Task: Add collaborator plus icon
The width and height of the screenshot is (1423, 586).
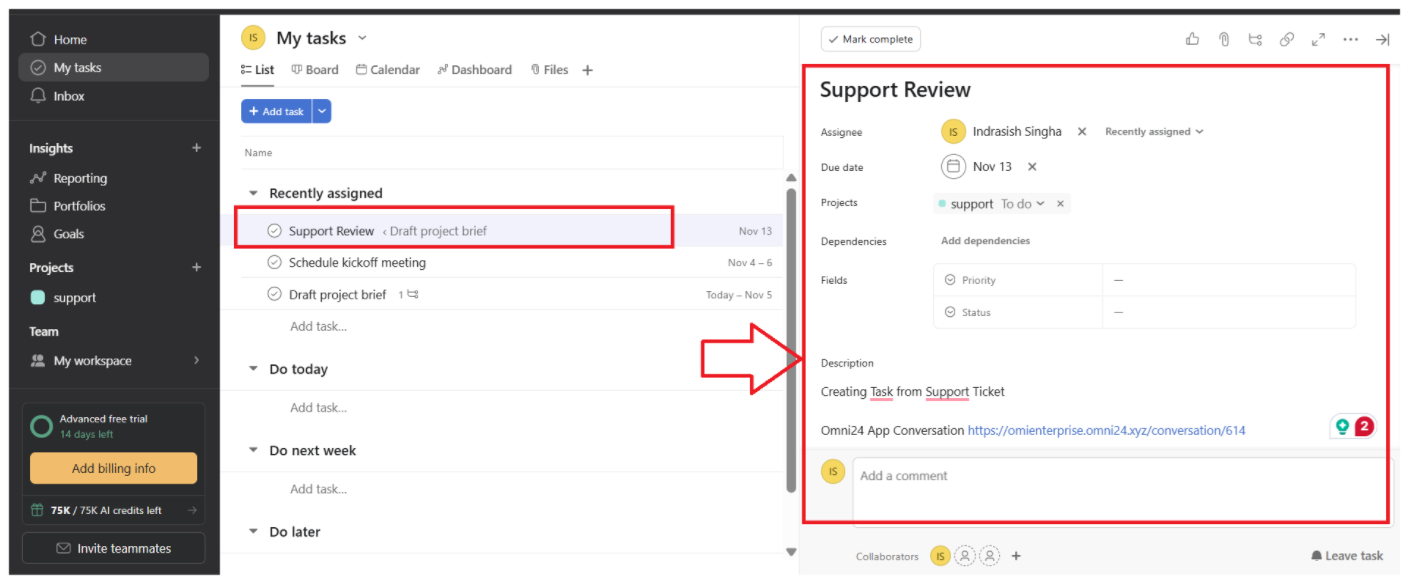Action: pos(1016,556)
